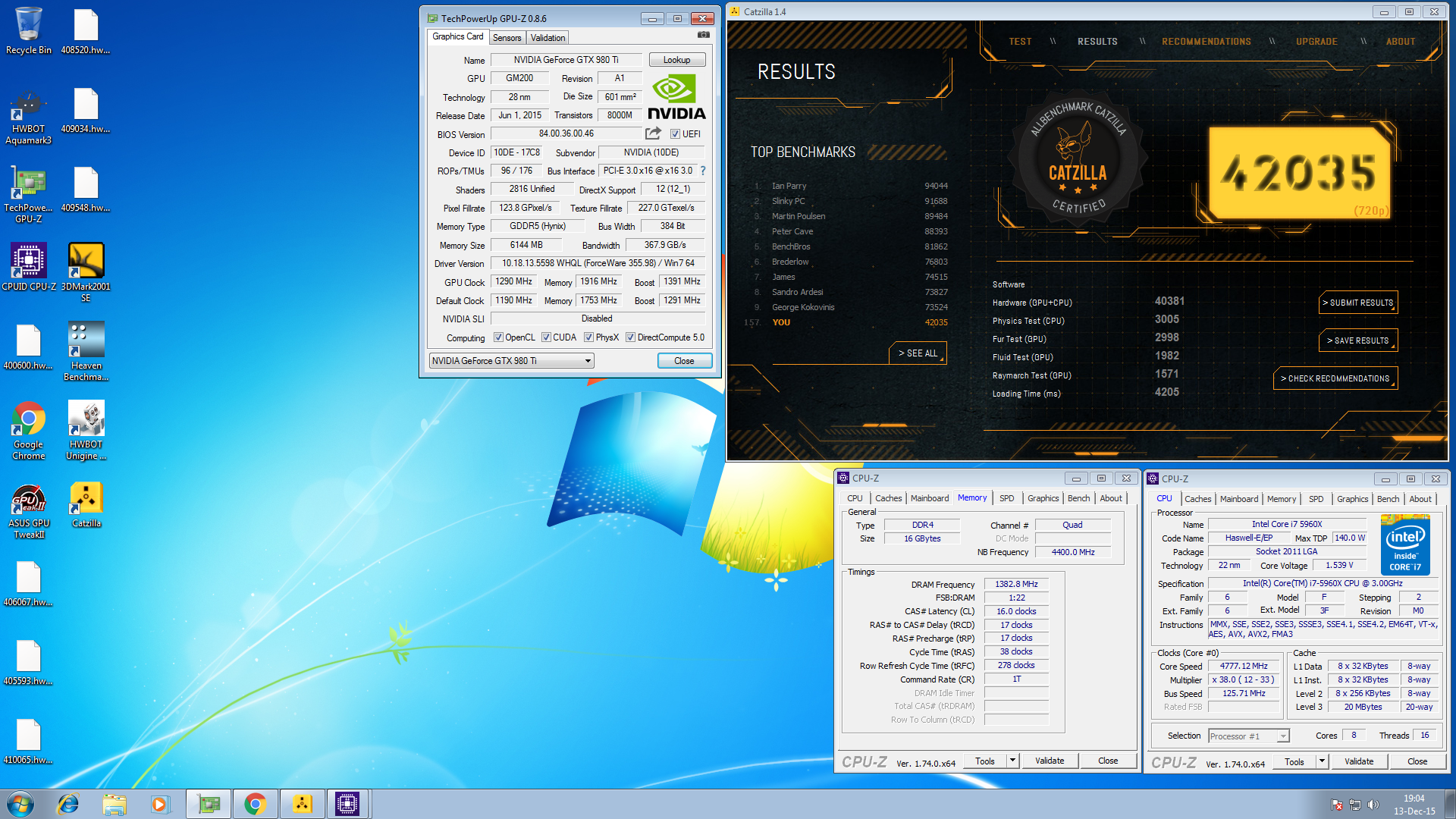Viewport: 1456px width, 819px height.
Task: Switch to SPD tab in Memory CPU-Z window
Action: tap(1006, 498)
